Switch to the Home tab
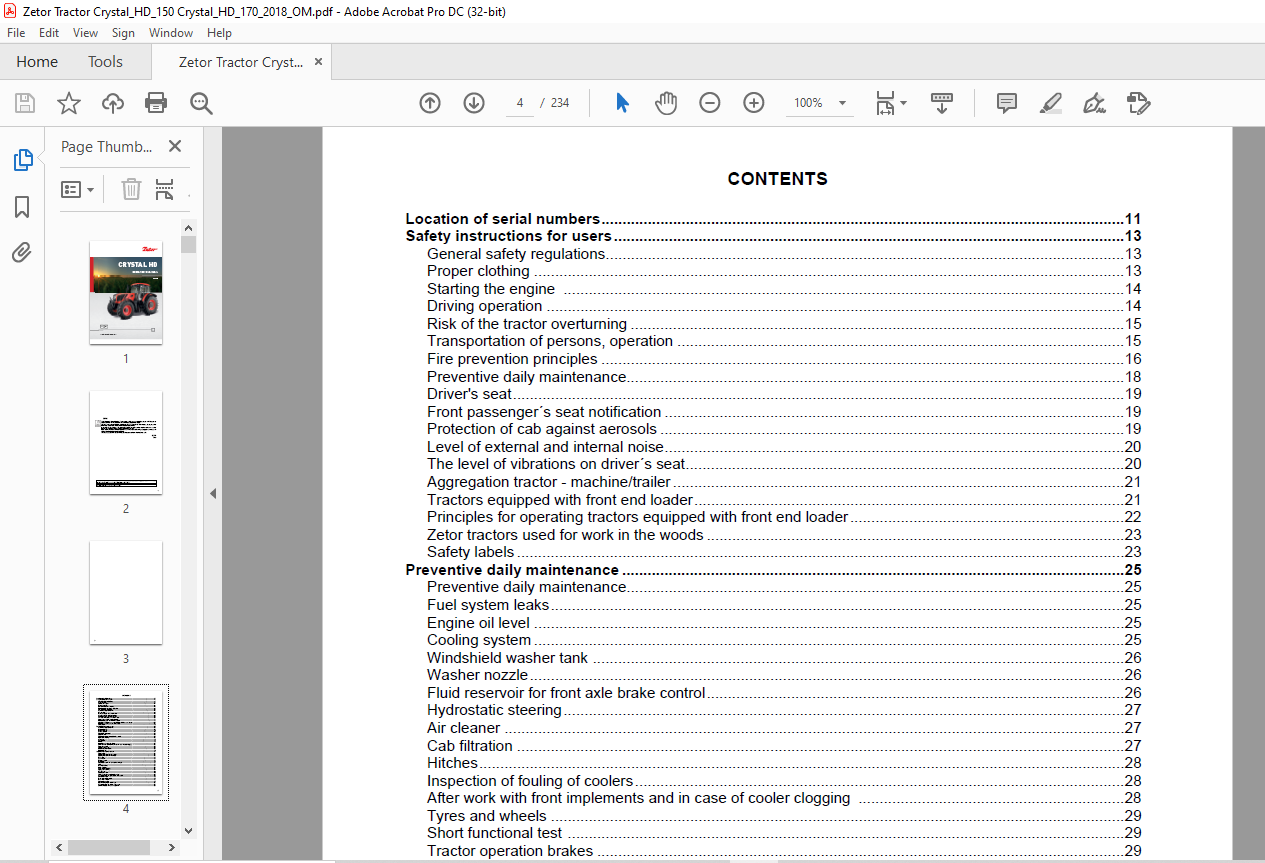The width and height of the screenshot is (1265, 863). (x=37, y=62)
